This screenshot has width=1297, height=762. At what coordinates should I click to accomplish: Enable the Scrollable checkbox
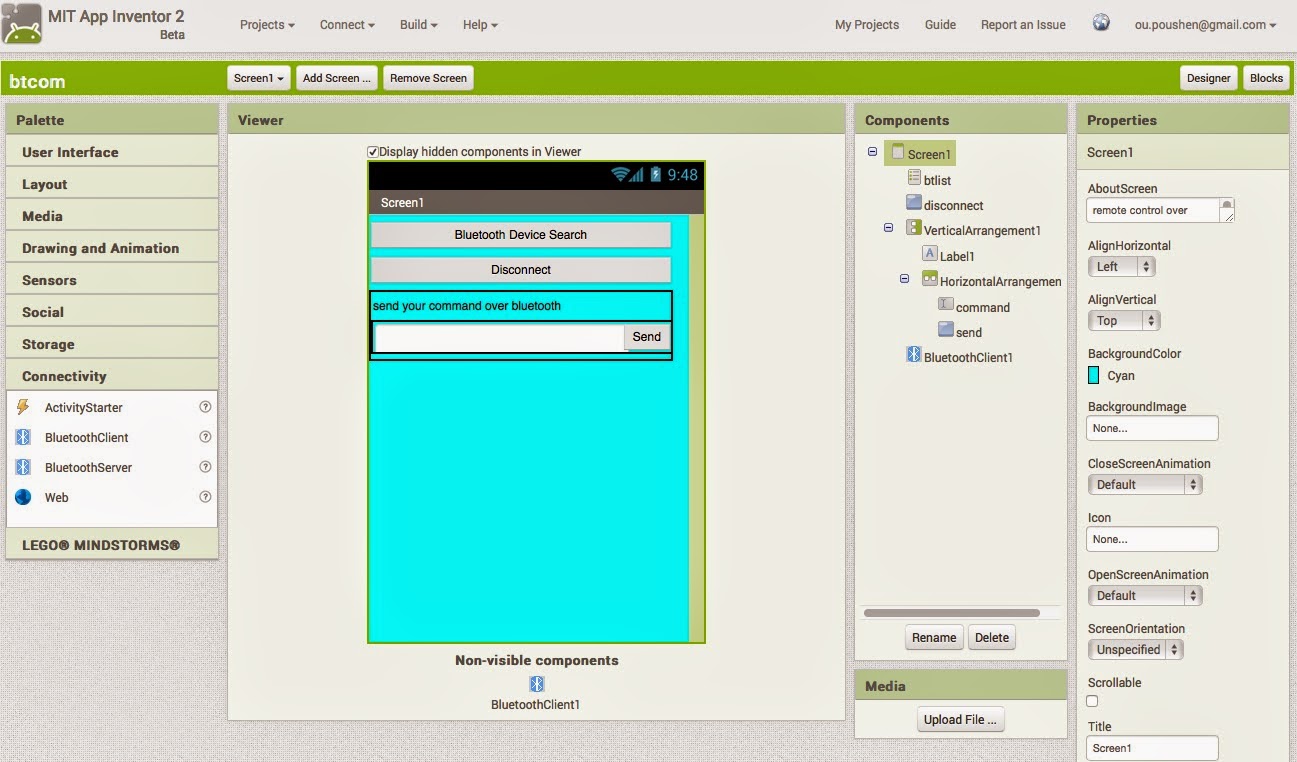[x=1092, y=702]
